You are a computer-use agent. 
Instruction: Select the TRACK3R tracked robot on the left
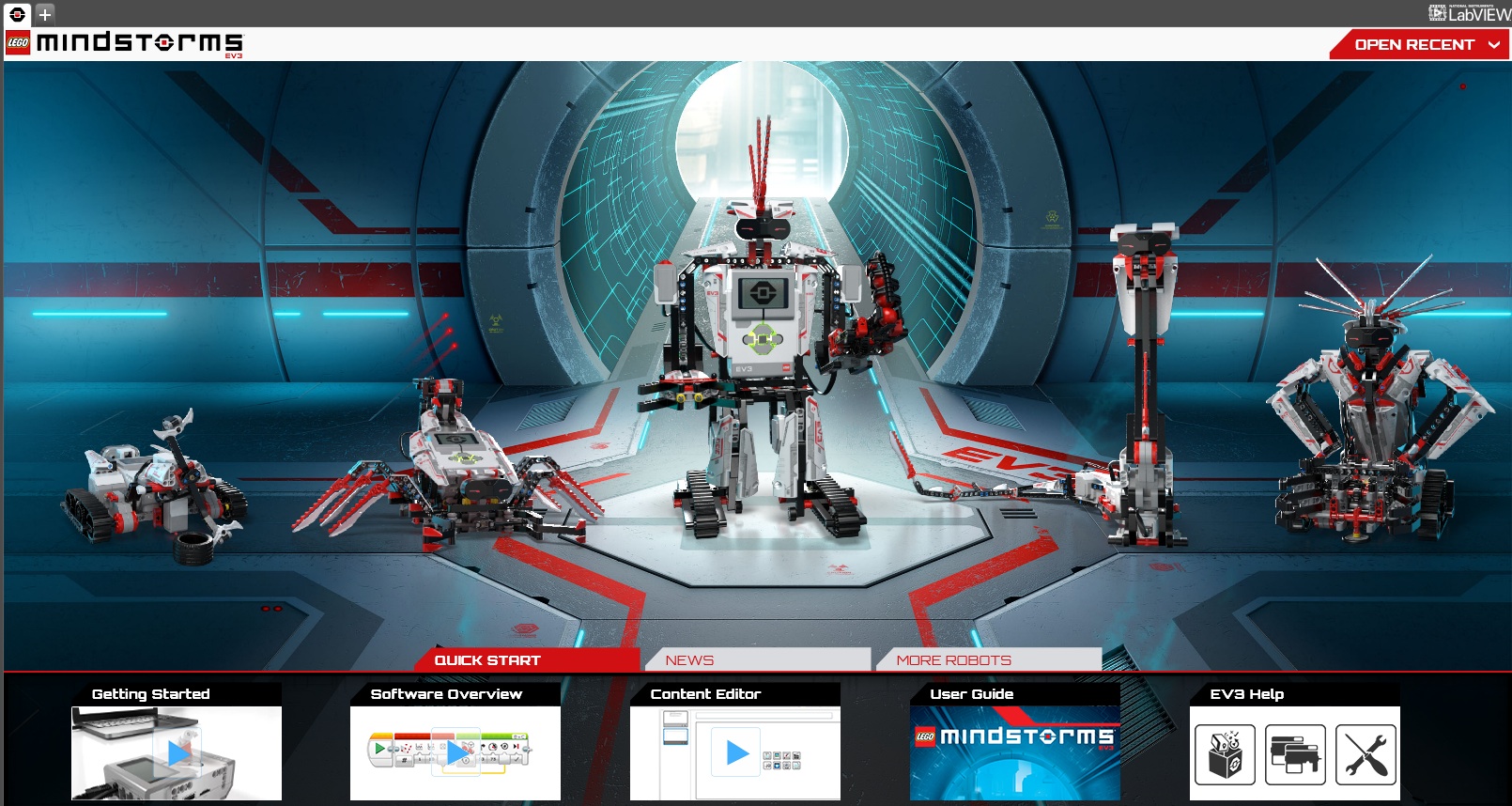[x=155, y=487]
